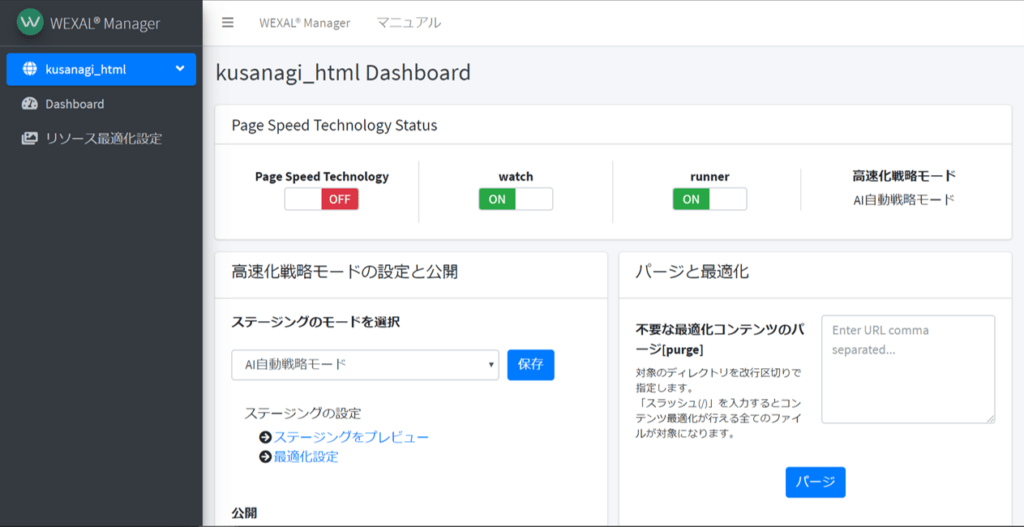Toggle the runner switch off
Image resolution: width=1024 pixels, height=527 pixels.
coord(710,199)
